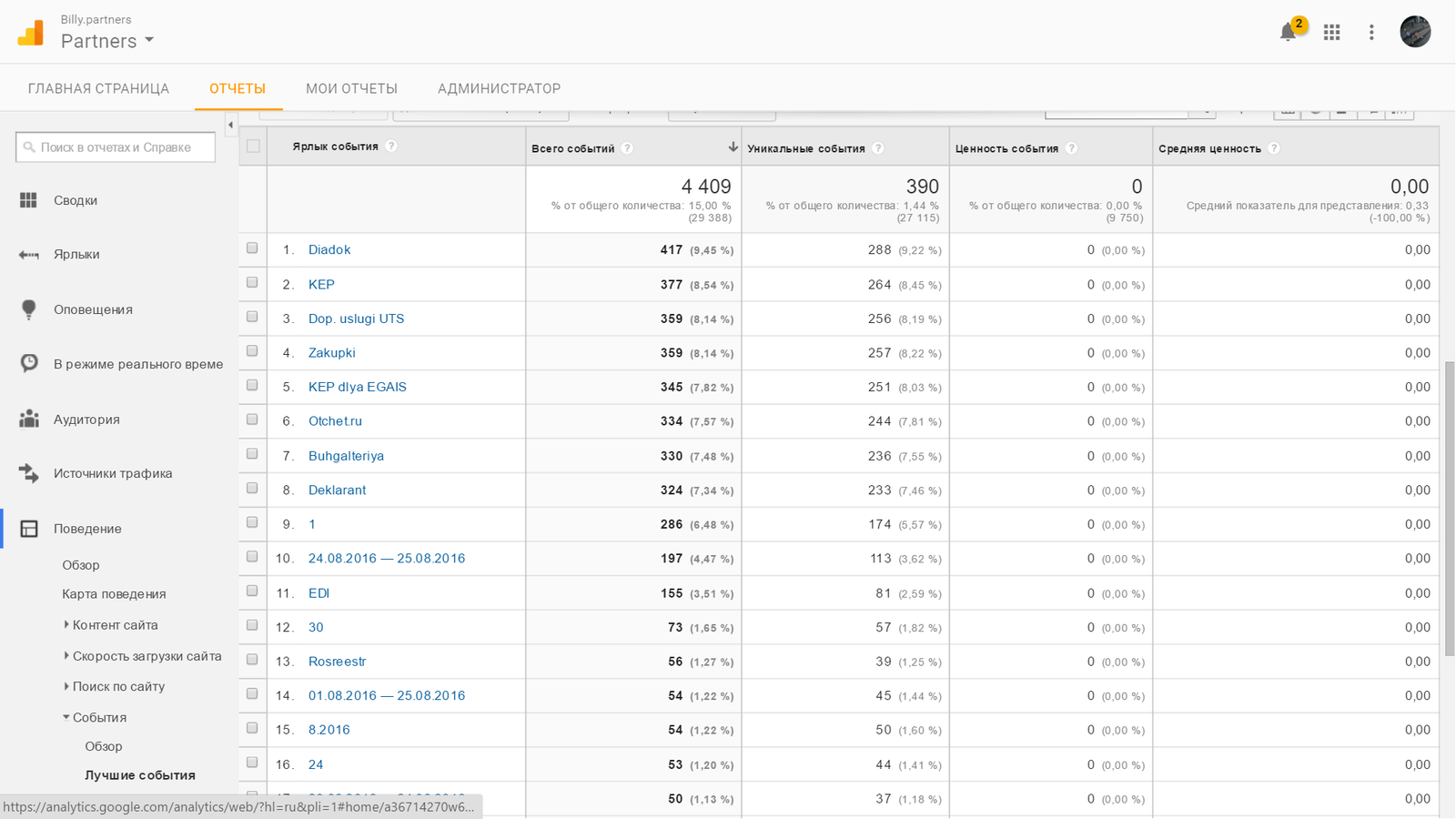Open the Rosreestr event label link
The width and height of the screenshot is (1456, 819).
click(337, 662)
